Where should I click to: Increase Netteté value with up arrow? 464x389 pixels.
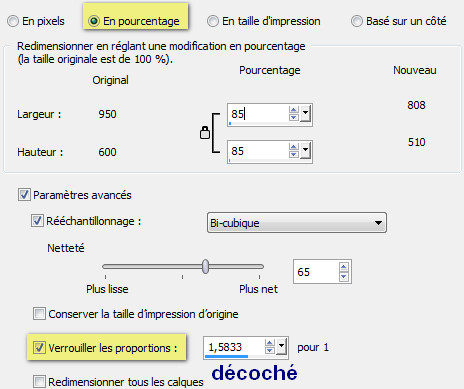tap(344, 267)
